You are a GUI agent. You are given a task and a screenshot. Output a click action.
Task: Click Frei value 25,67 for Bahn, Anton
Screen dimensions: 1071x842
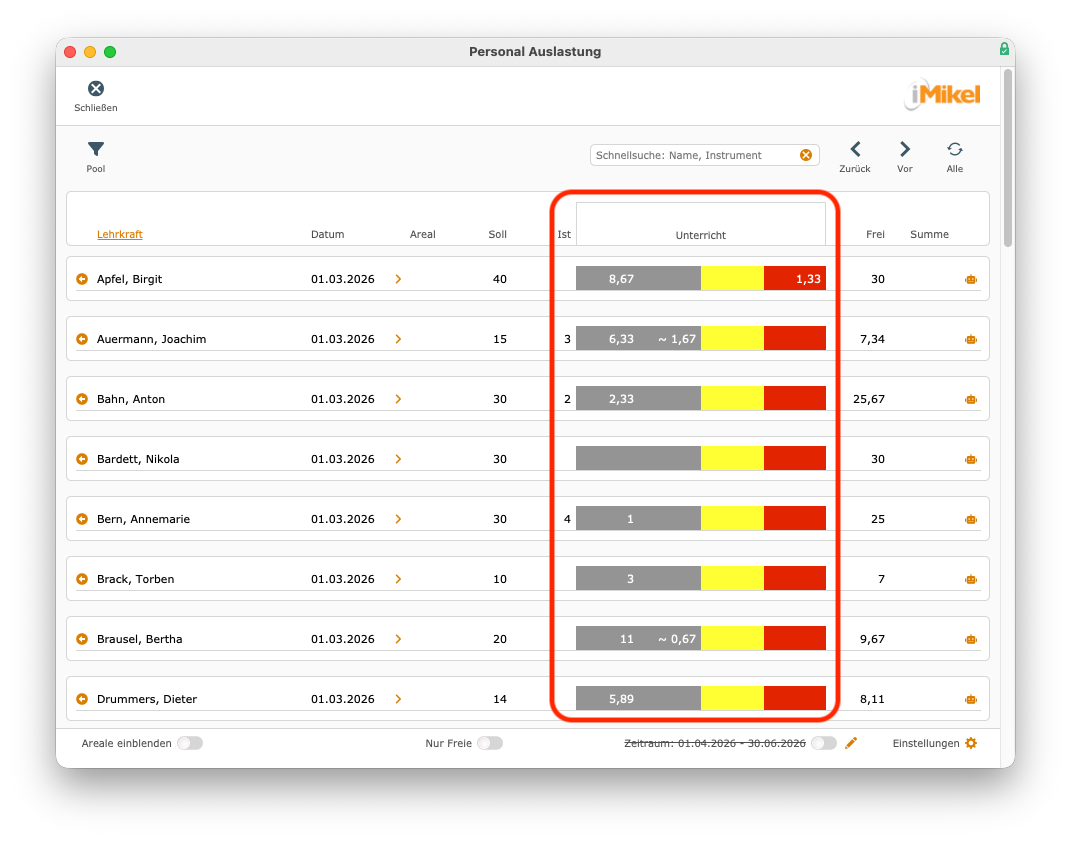click(x=869, y=399)
